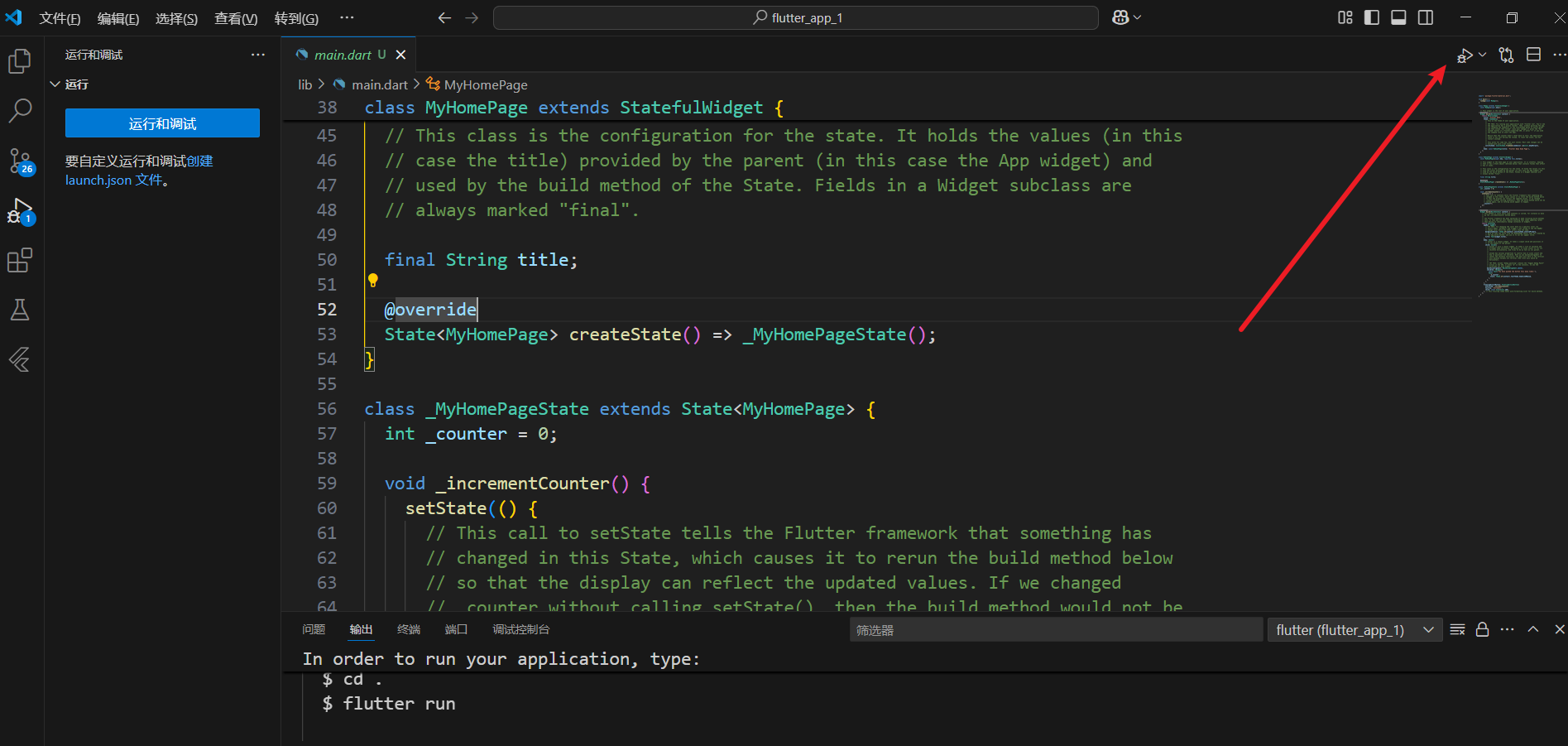1568x746 pixels.
Task: Open the Extensions view
Action: [x=20, y=261]
